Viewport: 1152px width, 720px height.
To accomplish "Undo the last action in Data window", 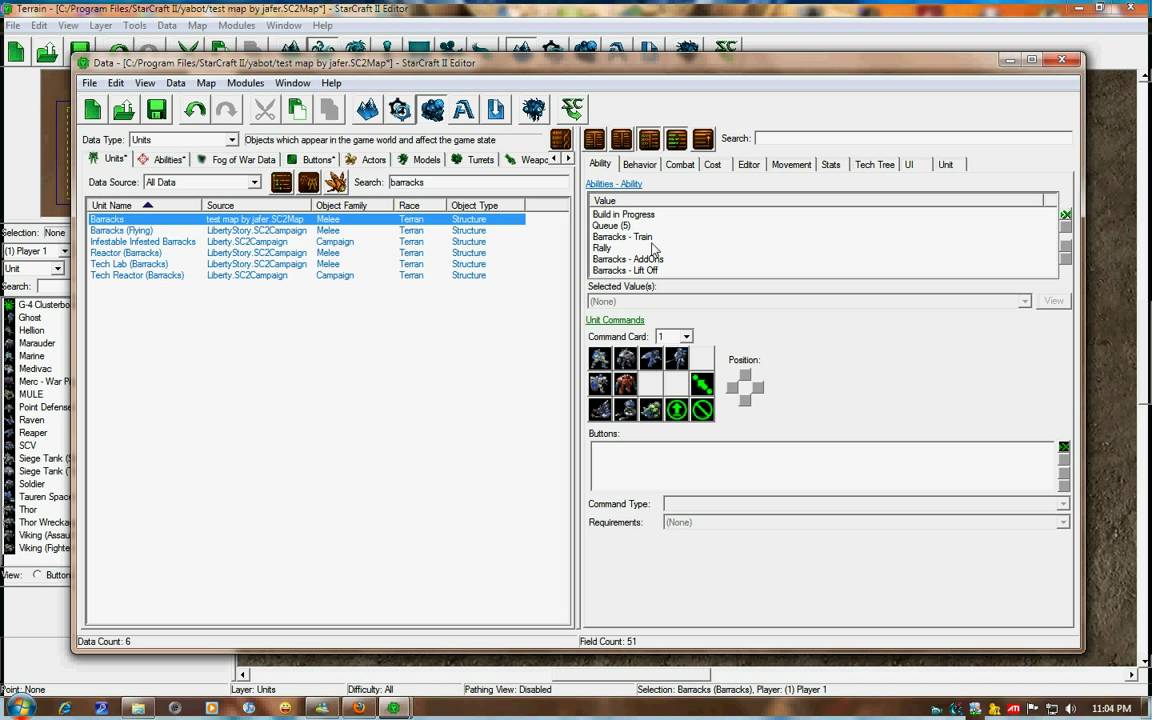I will tap(195, 110).
